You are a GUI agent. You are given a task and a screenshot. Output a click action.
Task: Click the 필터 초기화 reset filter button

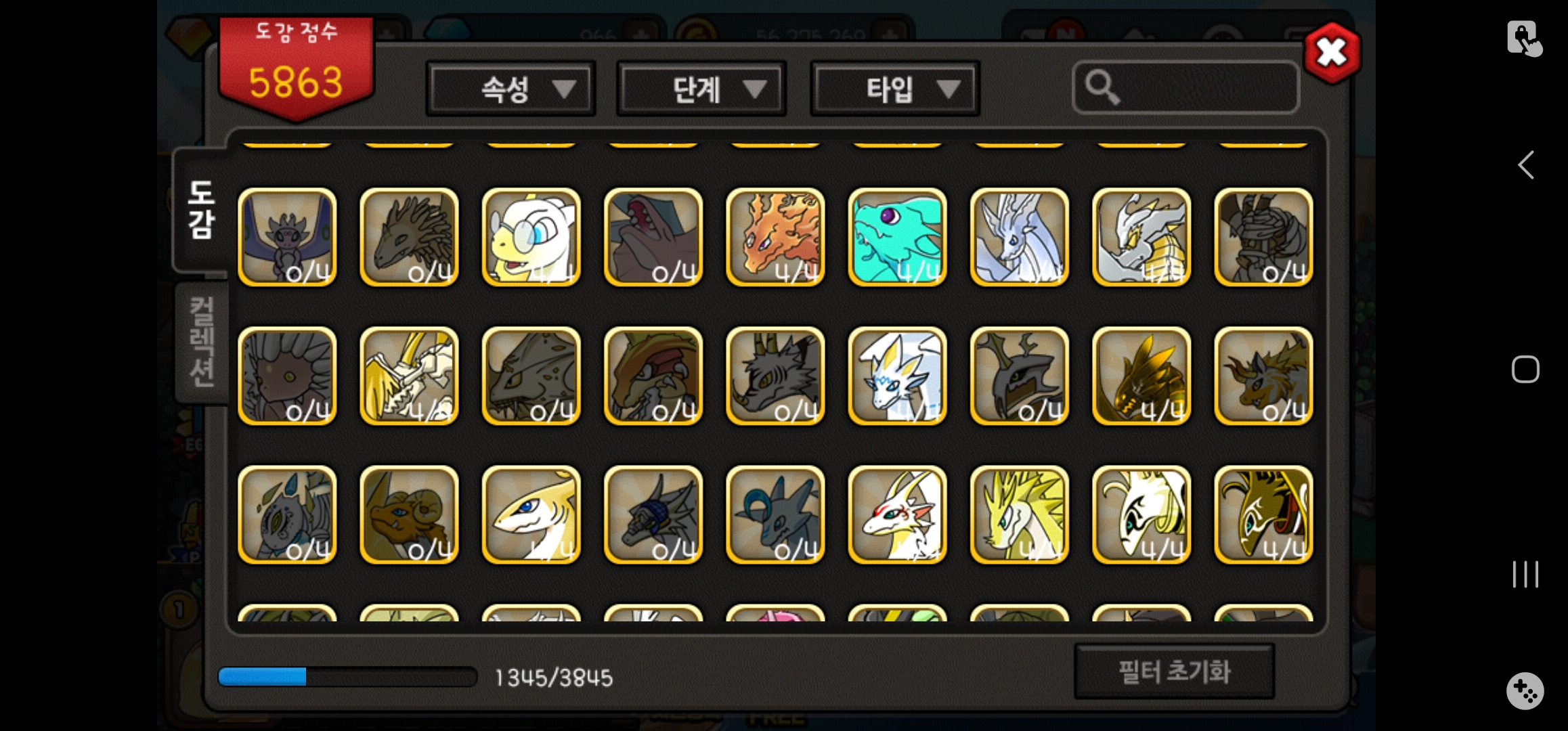click(x=1175, y=671)
